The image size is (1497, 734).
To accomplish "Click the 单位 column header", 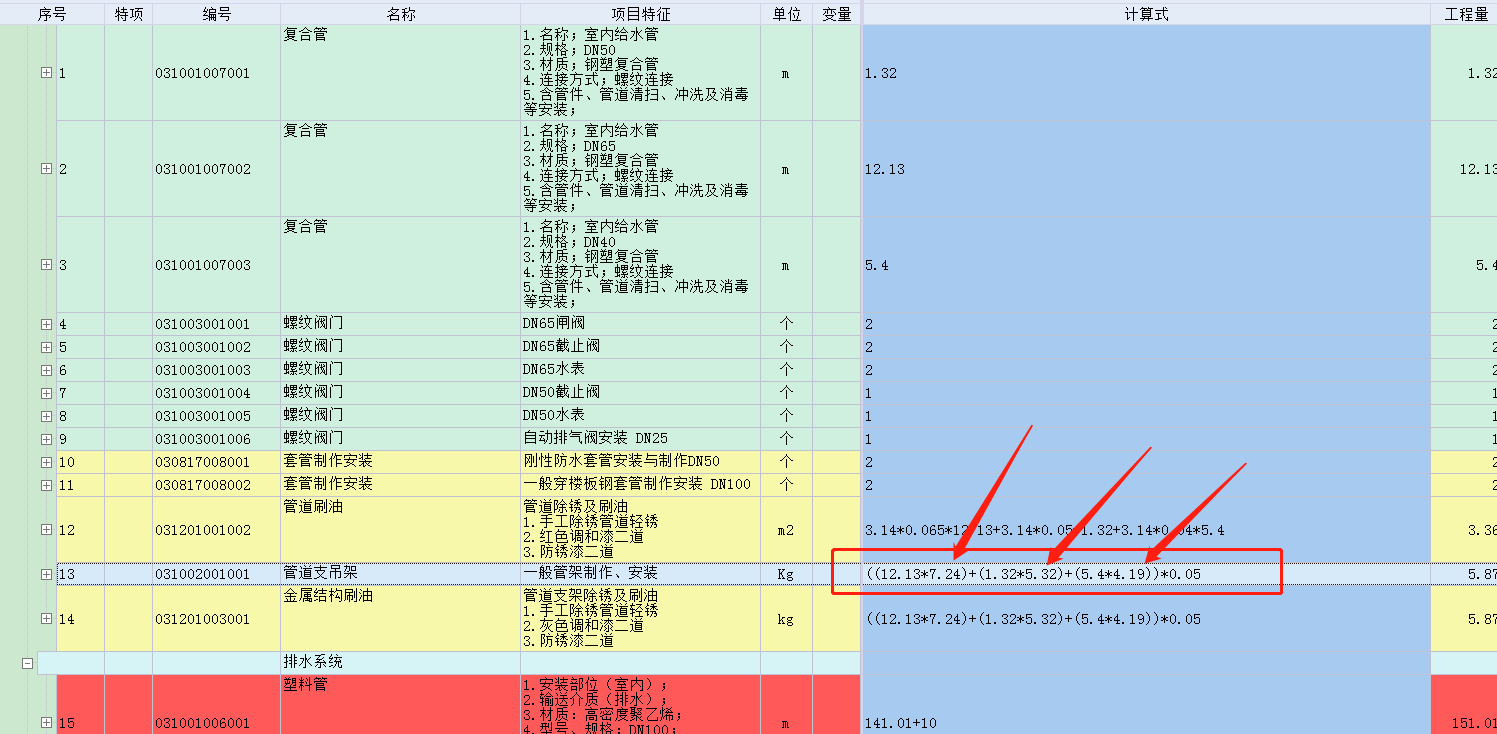I will [786, 14].
